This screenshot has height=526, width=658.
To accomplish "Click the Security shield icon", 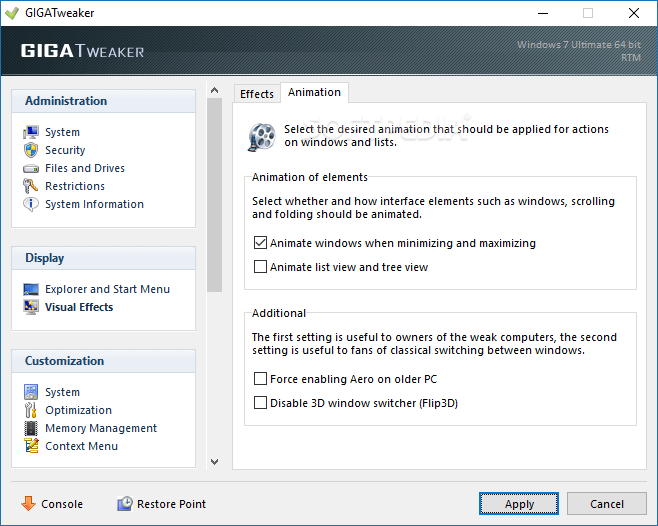I will coord(31,150).
